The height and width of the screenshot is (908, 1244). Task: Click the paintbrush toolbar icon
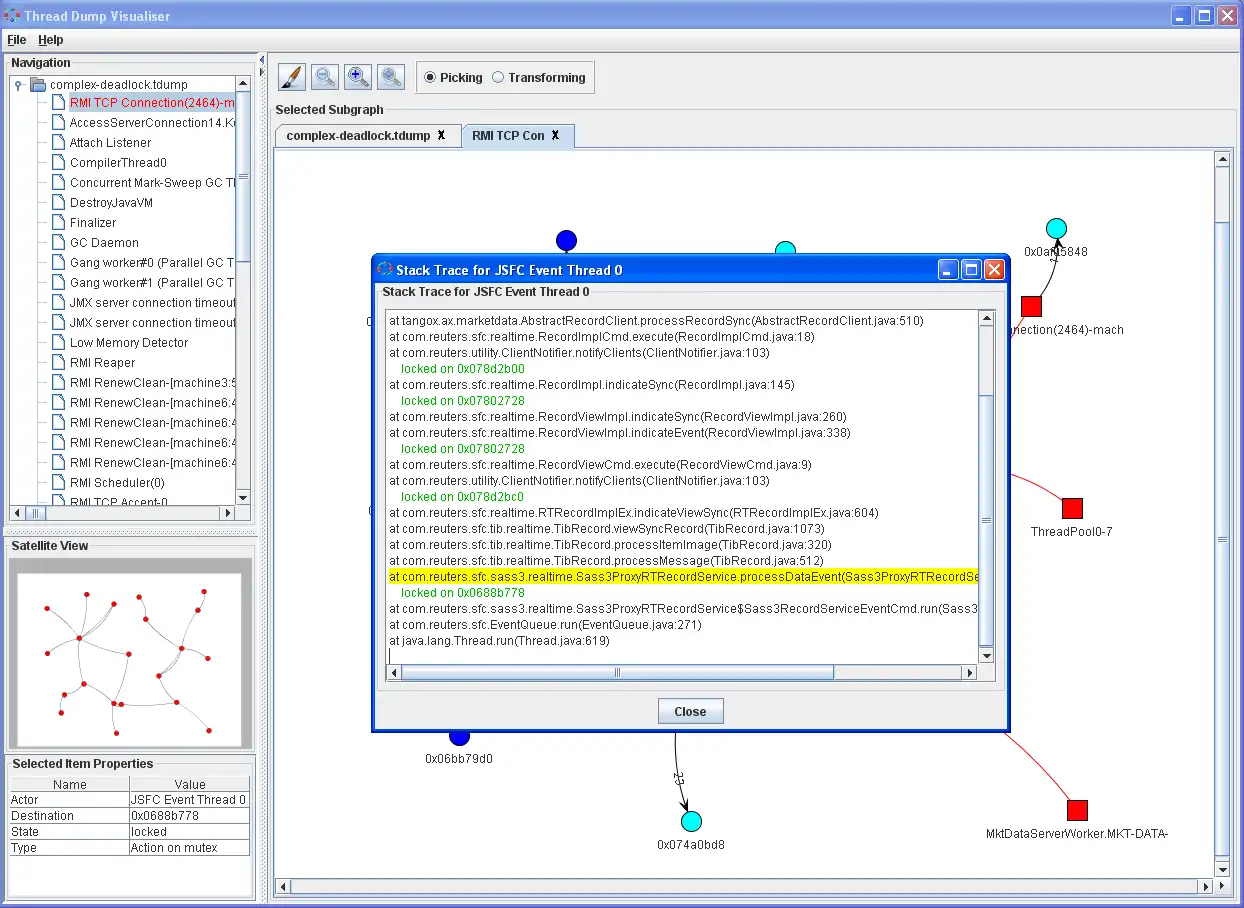292,77
